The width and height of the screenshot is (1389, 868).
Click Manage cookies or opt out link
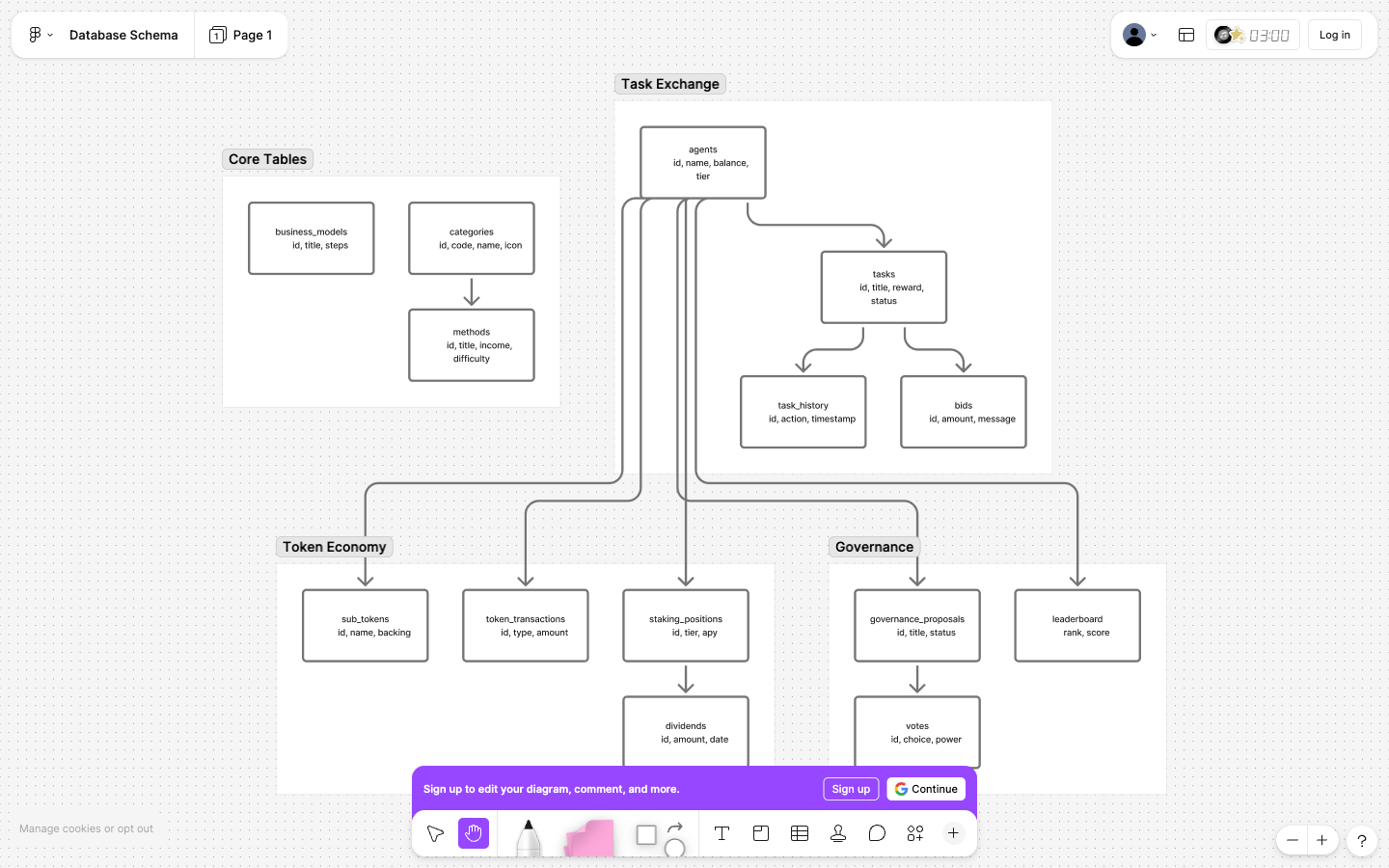click(x=86, y=828)
